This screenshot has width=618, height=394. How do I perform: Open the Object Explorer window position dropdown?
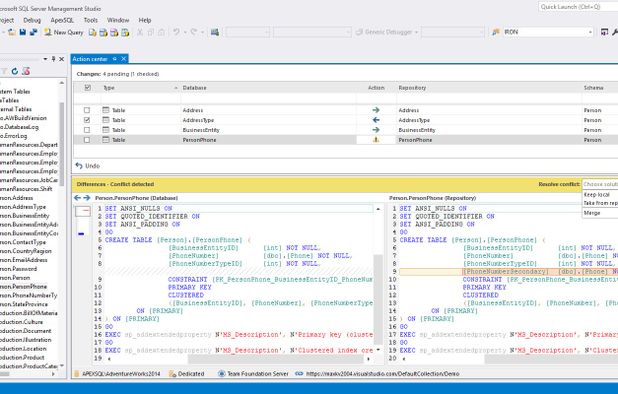click(x=45, y=59)
